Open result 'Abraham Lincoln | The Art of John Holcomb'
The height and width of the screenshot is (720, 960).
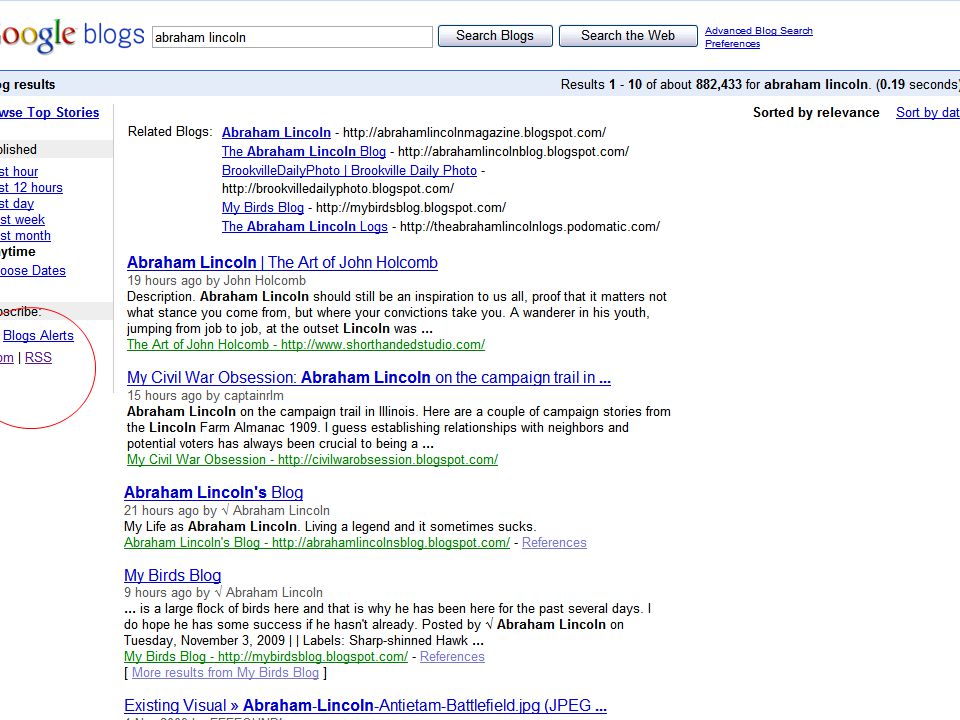point(282,263)
